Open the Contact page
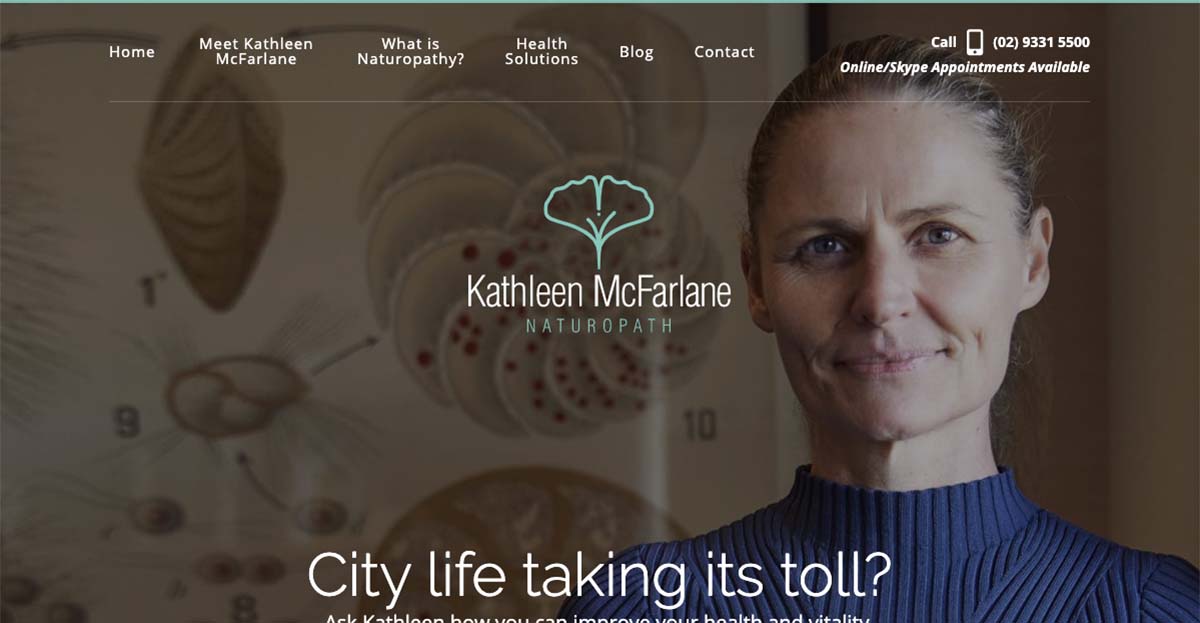 click(724, 52)
